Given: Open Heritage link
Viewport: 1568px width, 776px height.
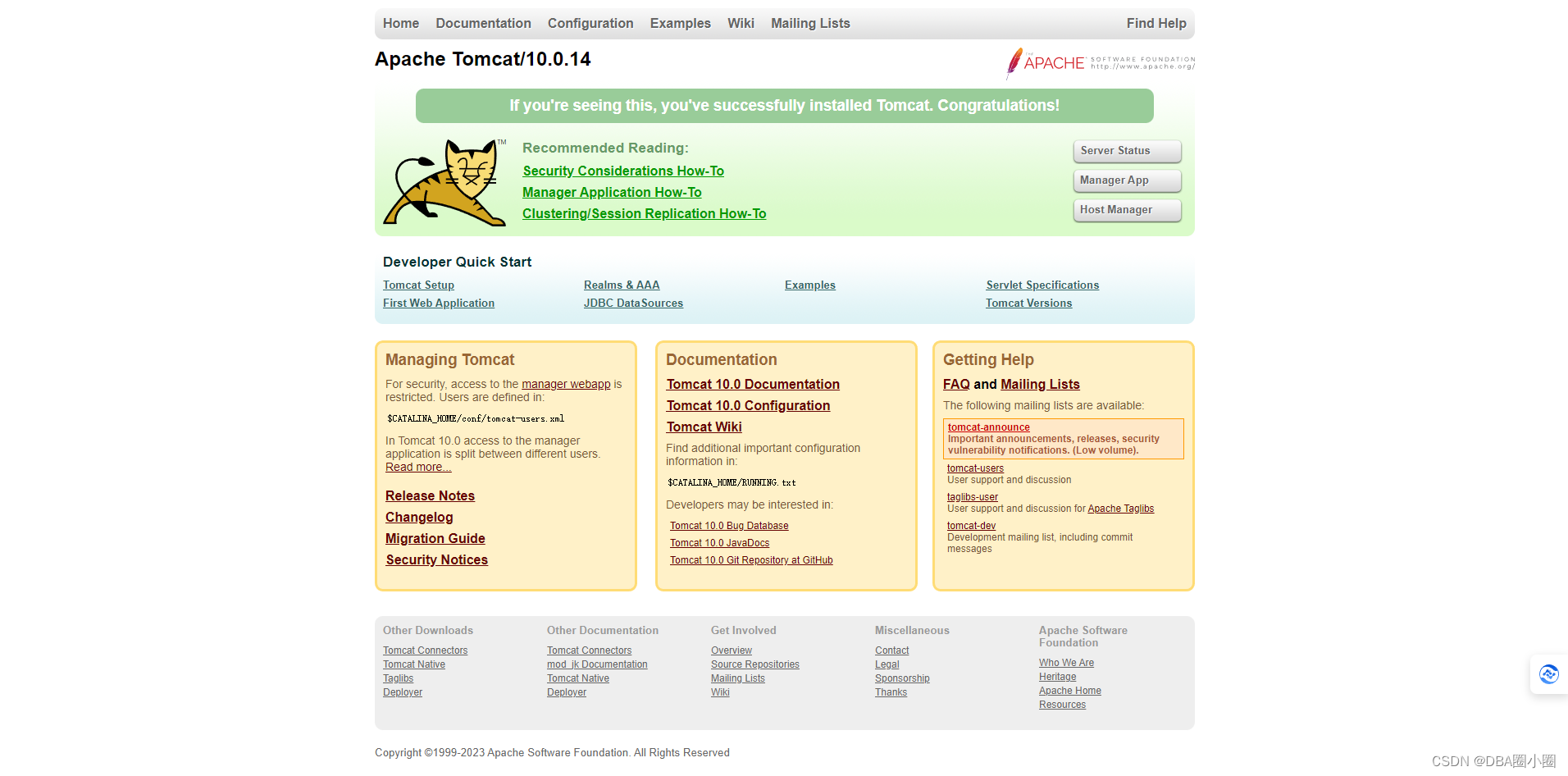Looking at the screenshot, I should click(x=1057, y=677).
